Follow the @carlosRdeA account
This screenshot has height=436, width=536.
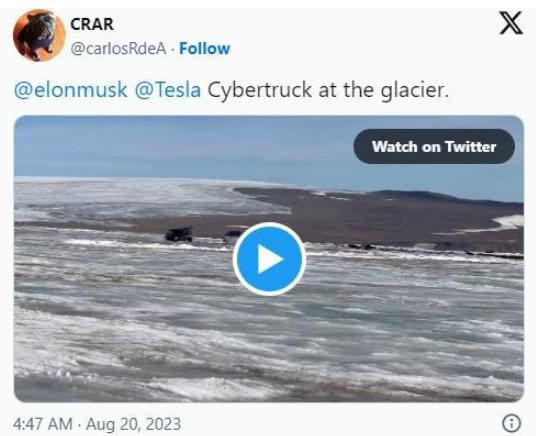pyautogui.click(x=204, y=49)
